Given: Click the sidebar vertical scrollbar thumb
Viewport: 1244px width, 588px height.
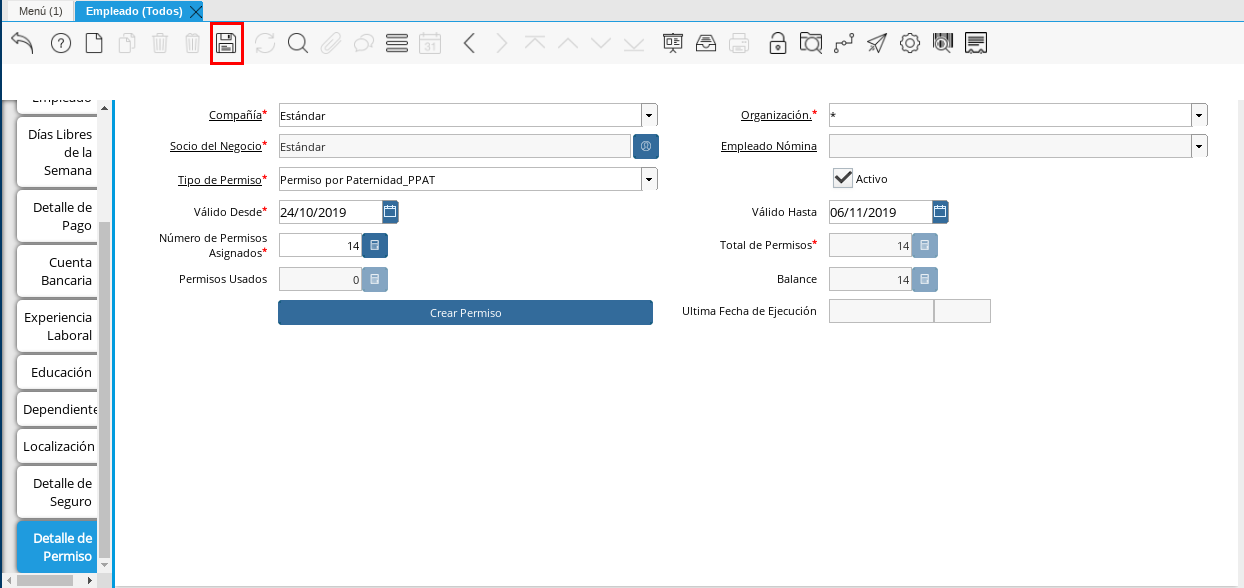Looking at the screenshot, I should pyautogui.click(x=105, y=390).
